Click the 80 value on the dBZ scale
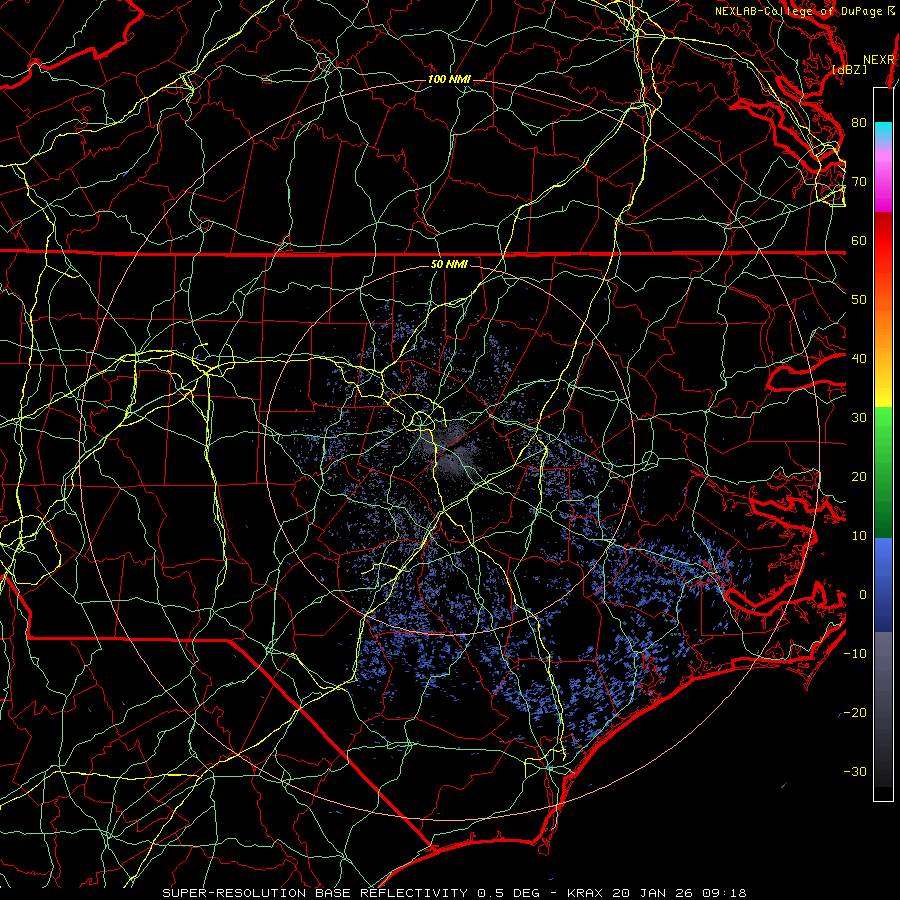The width and height of the screenshot is (900, 900). point(859,123)
